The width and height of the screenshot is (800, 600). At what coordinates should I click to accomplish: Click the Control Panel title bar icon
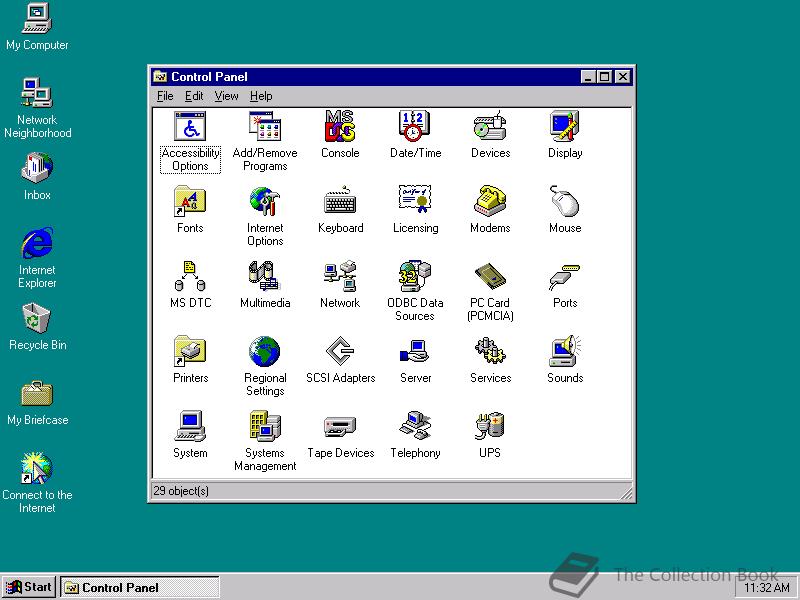pyautogui.click(x=160, y=77)
